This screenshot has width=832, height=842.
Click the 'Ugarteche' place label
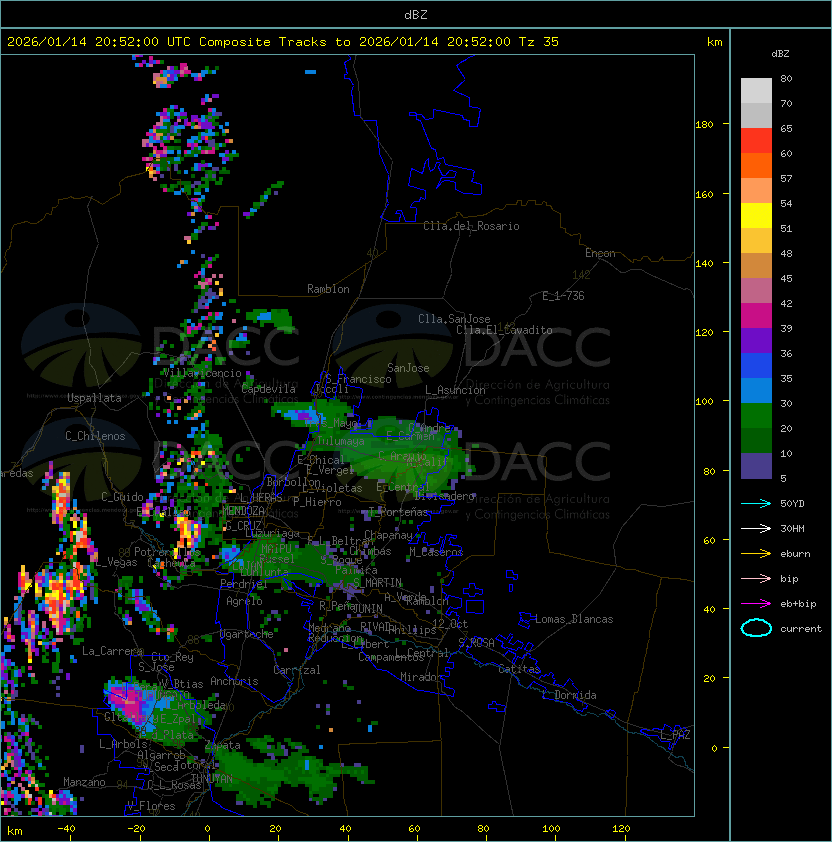(x=247, y=634)
